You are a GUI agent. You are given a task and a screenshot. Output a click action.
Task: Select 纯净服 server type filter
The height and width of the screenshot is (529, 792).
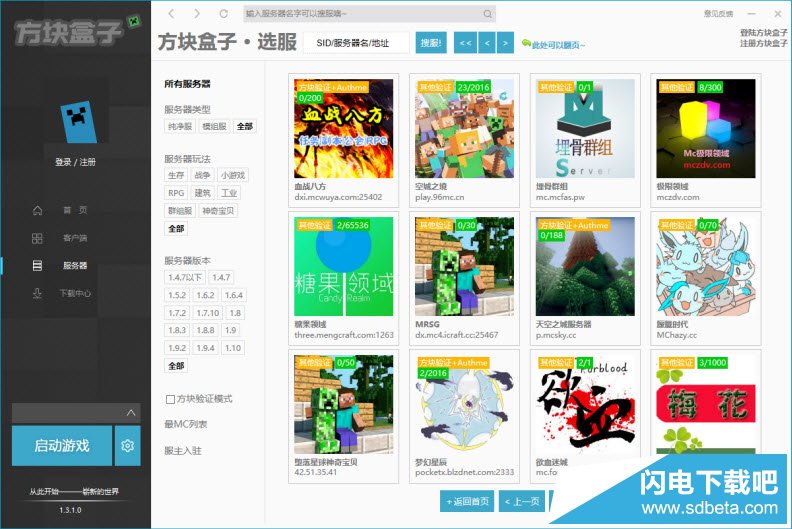click(180, 126)
